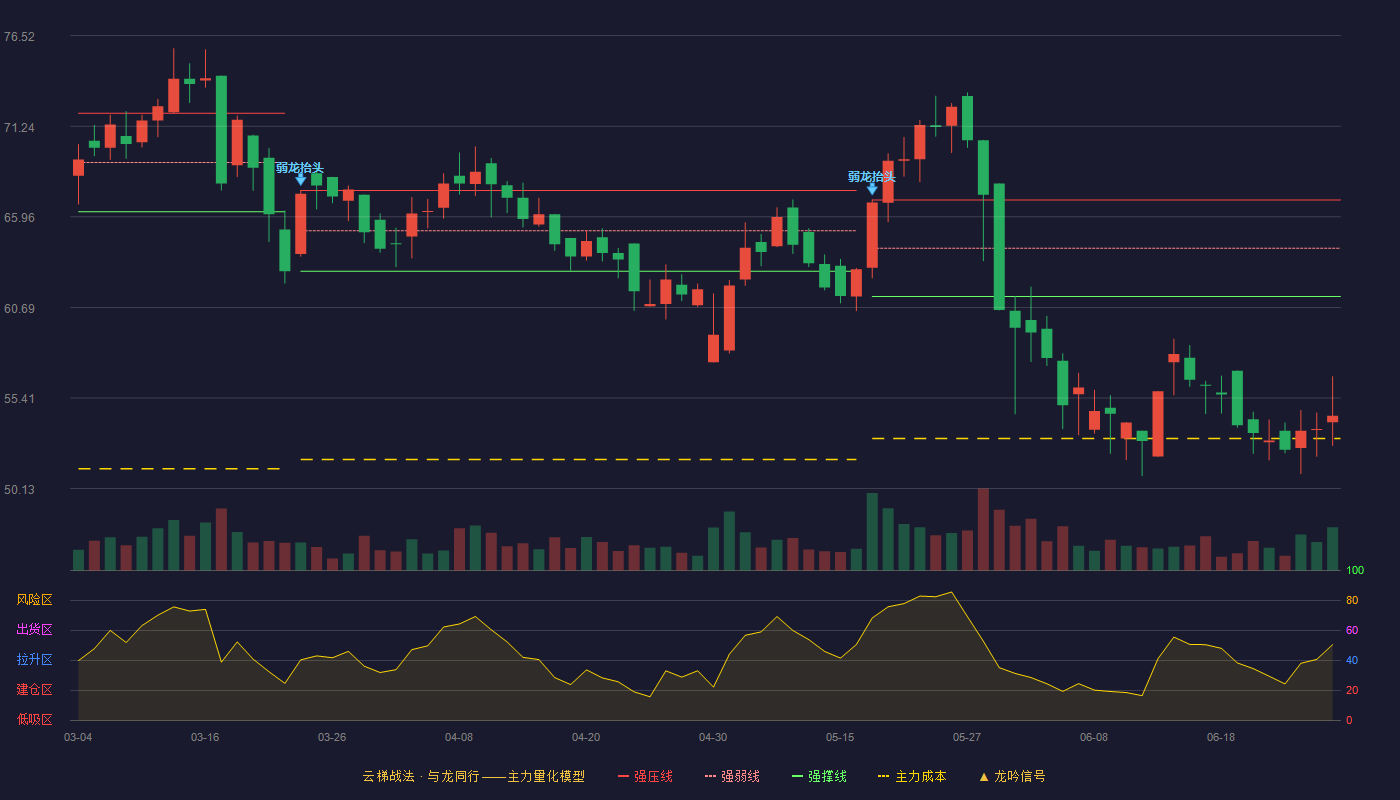Click the dotted pink icon beside 强弱线

point(711,776)
